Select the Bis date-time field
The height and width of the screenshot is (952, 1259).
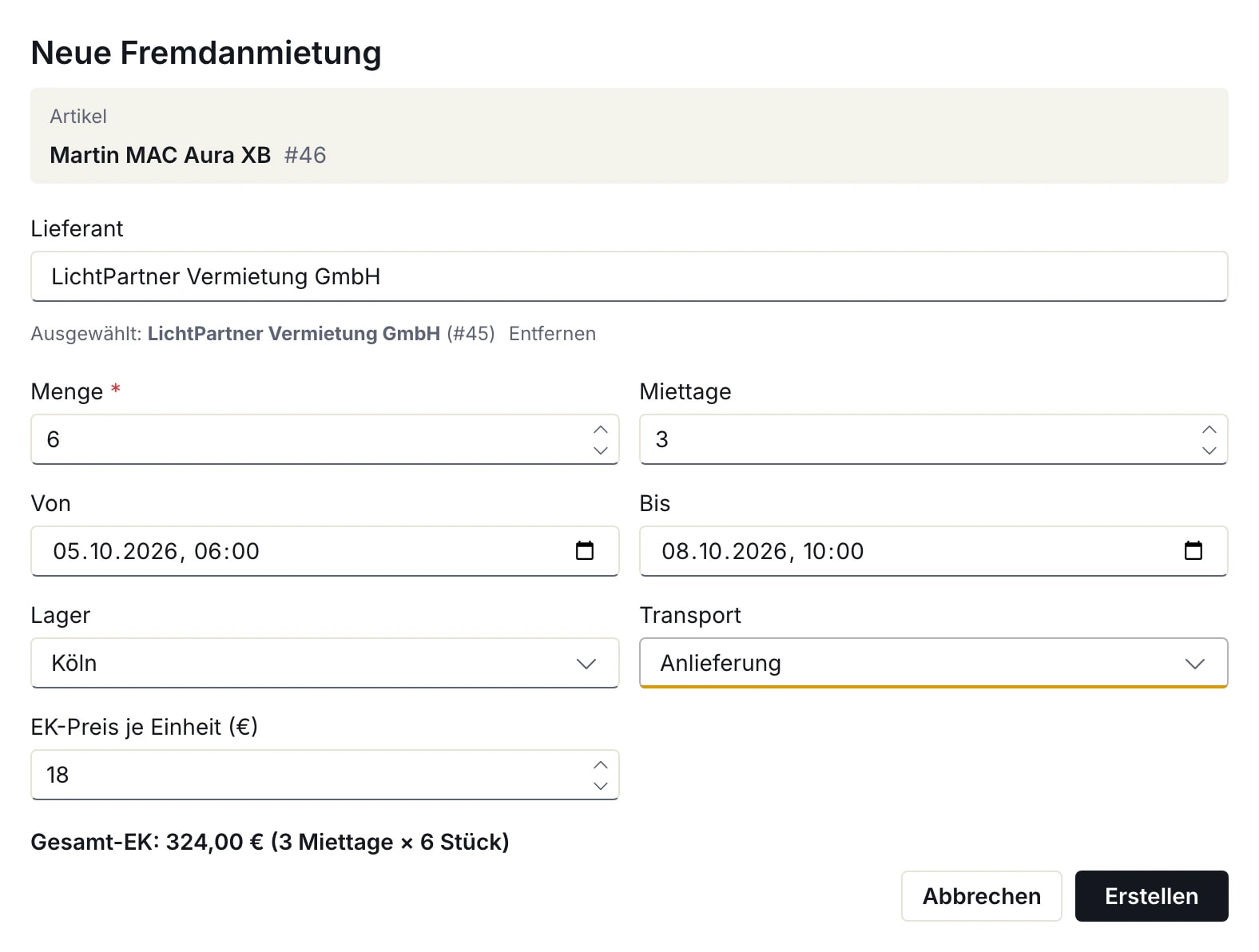click(934, 551)
